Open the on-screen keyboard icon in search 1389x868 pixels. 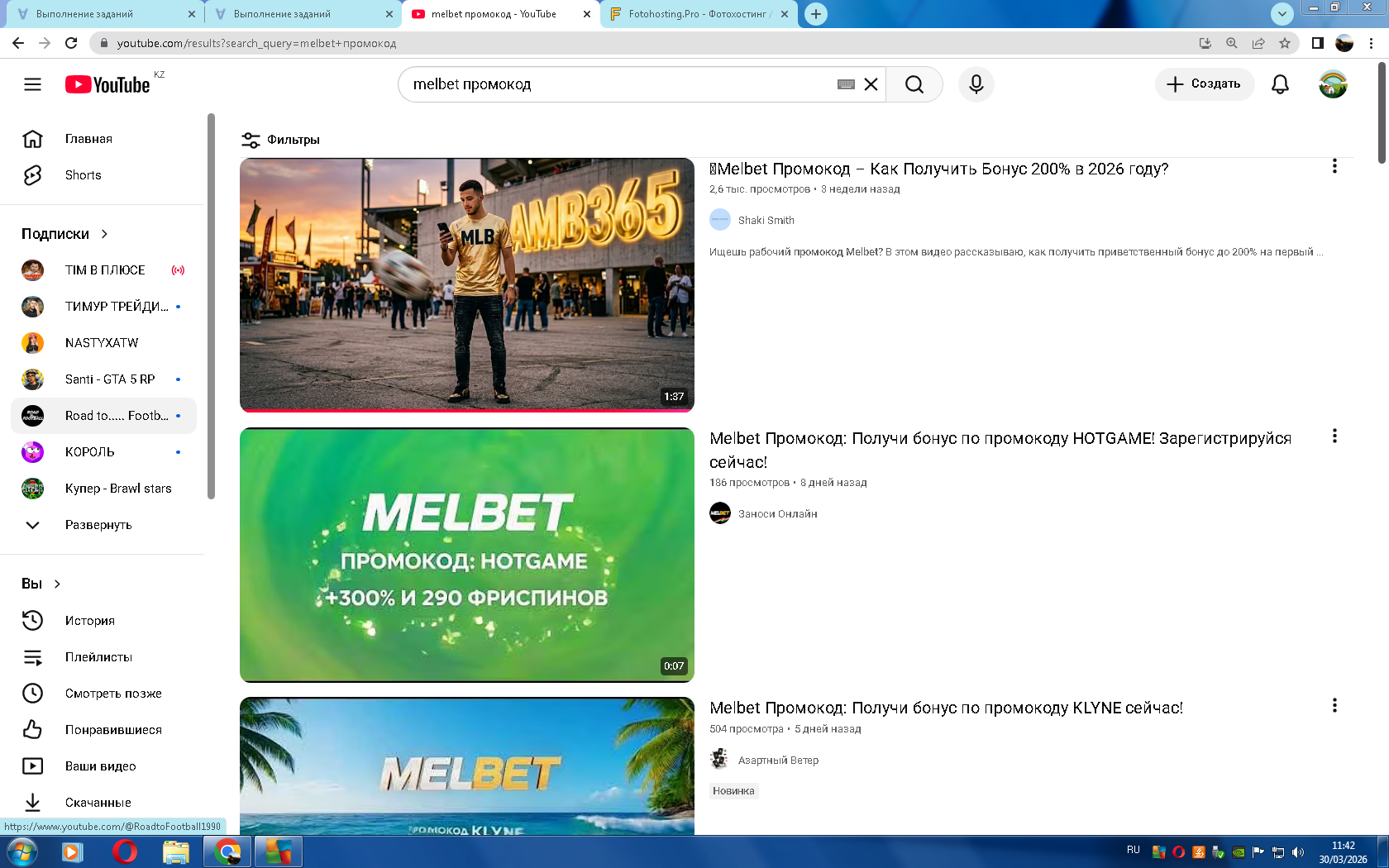[846, 84]
